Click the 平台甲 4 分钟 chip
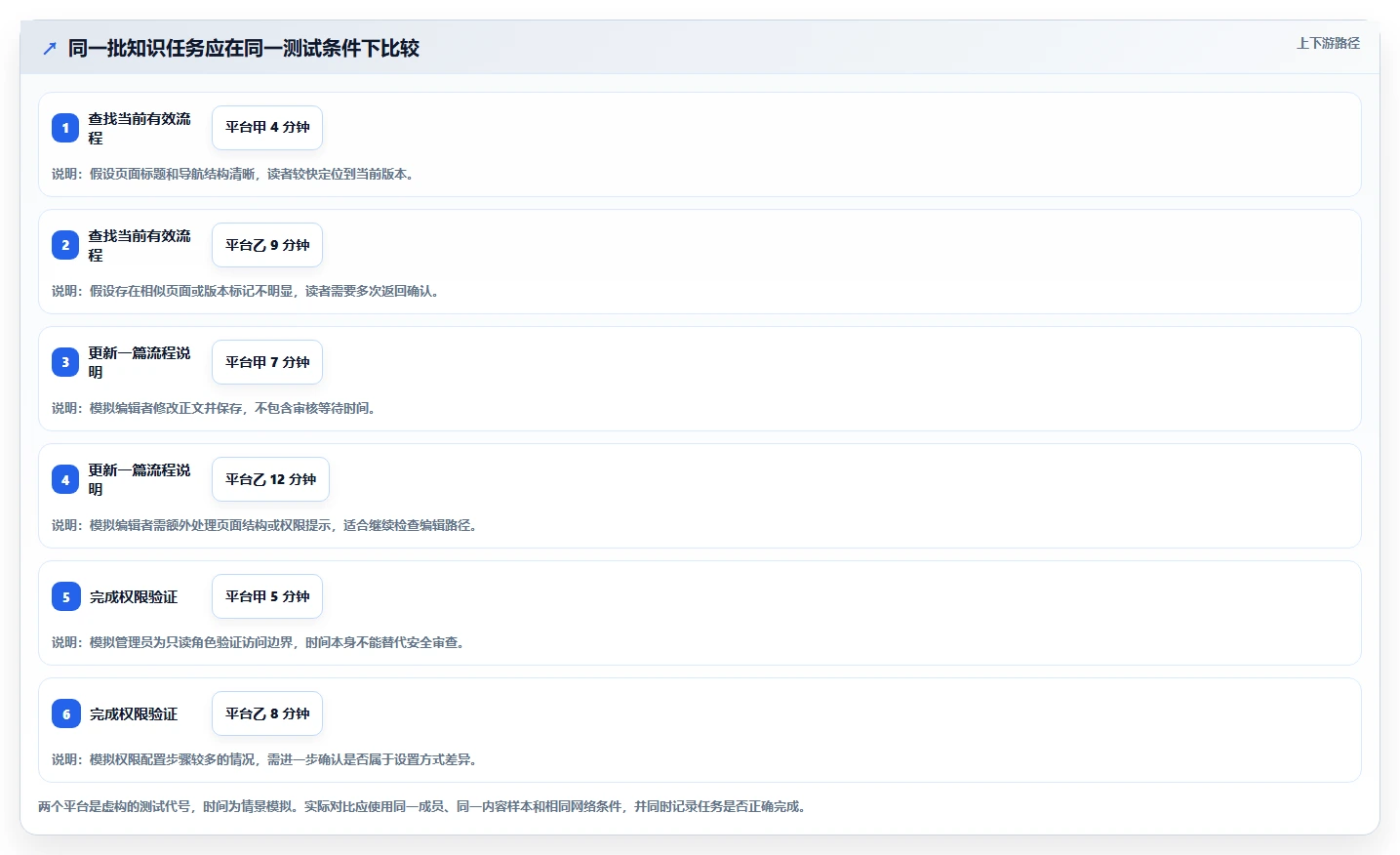This screenshot has width=1400, height=855. pos(267,128)
